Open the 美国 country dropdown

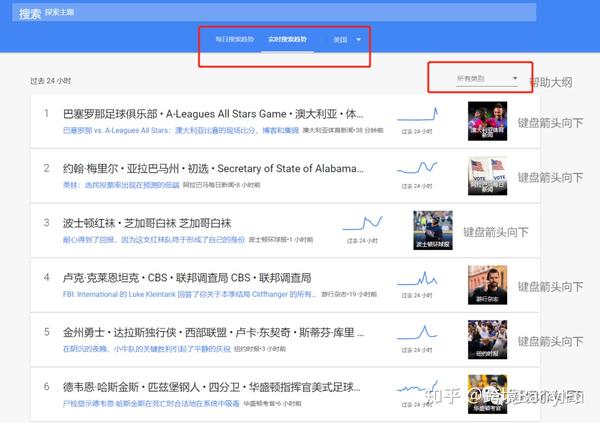(347, 40)
